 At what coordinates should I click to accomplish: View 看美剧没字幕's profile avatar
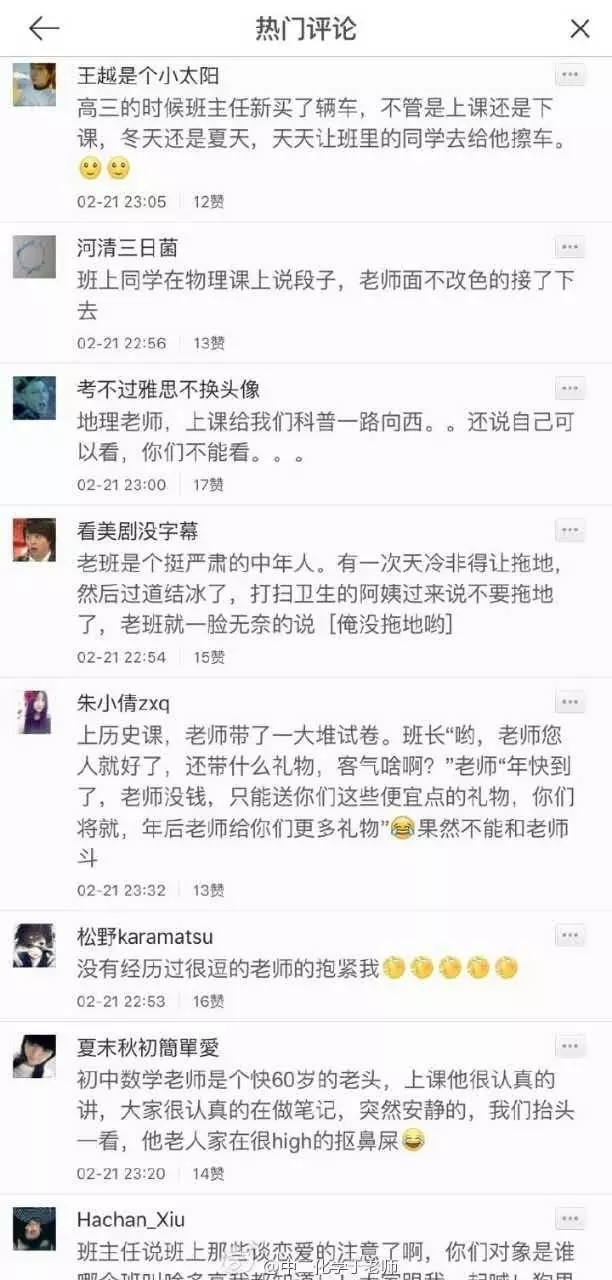[x=34, y=540]
